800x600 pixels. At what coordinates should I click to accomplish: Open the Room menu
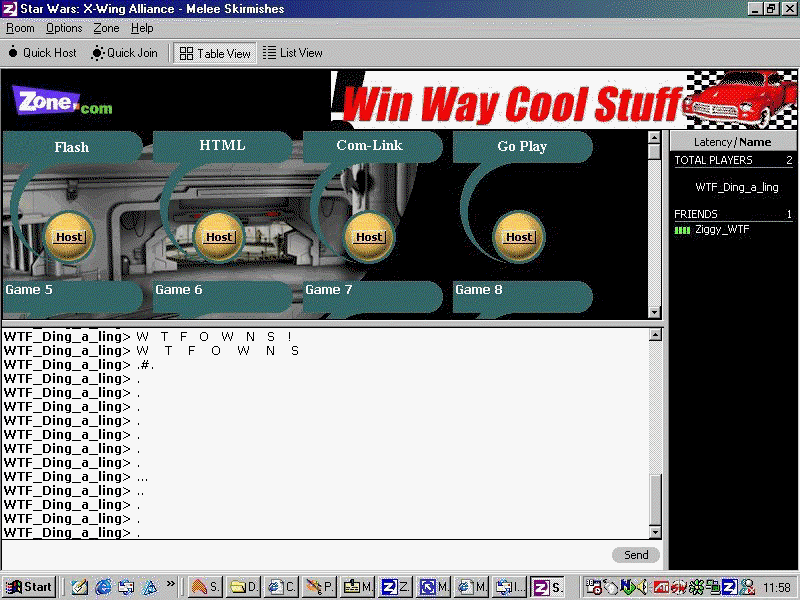(x=20, y=28)
